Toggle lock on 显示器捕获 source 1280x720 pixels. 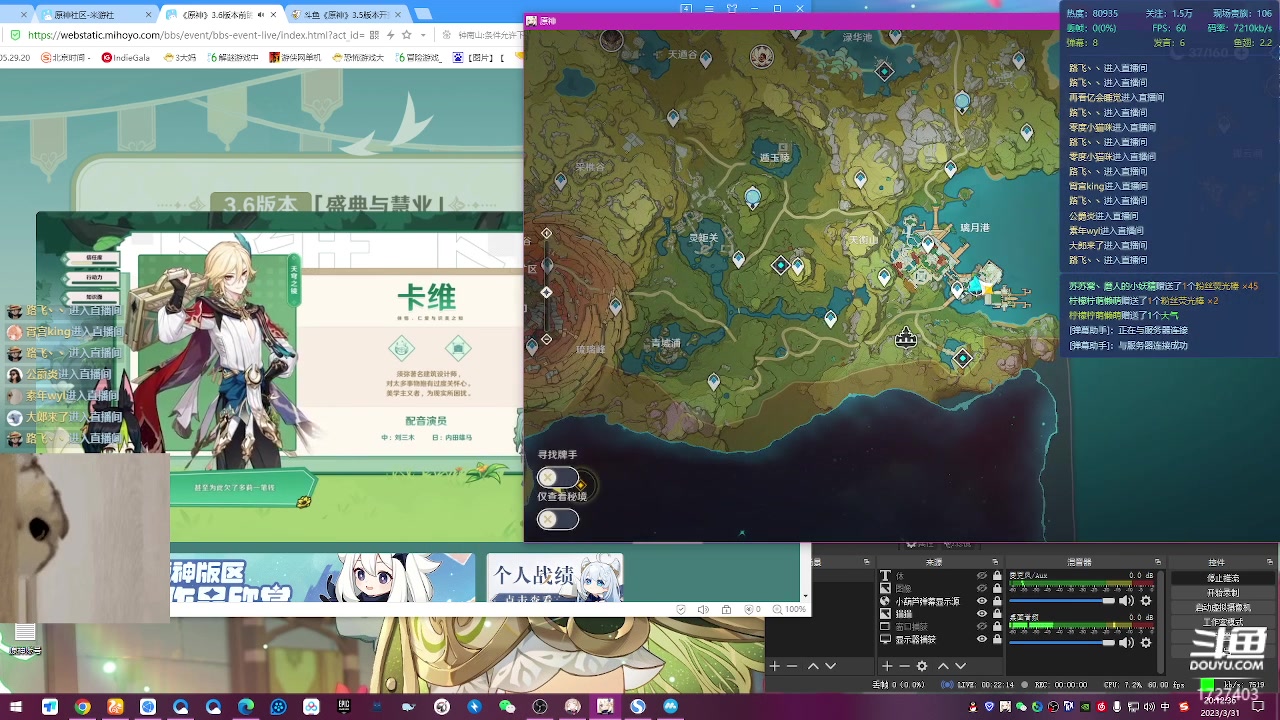click(x=997, y=639)
